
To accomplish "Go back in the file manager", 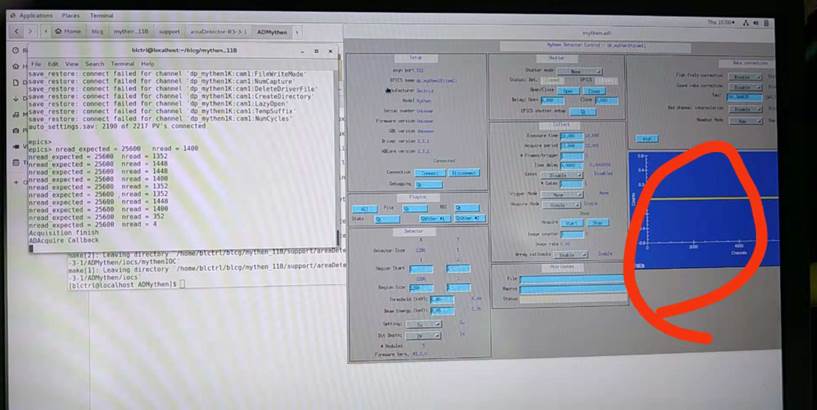I will [17, 31].
